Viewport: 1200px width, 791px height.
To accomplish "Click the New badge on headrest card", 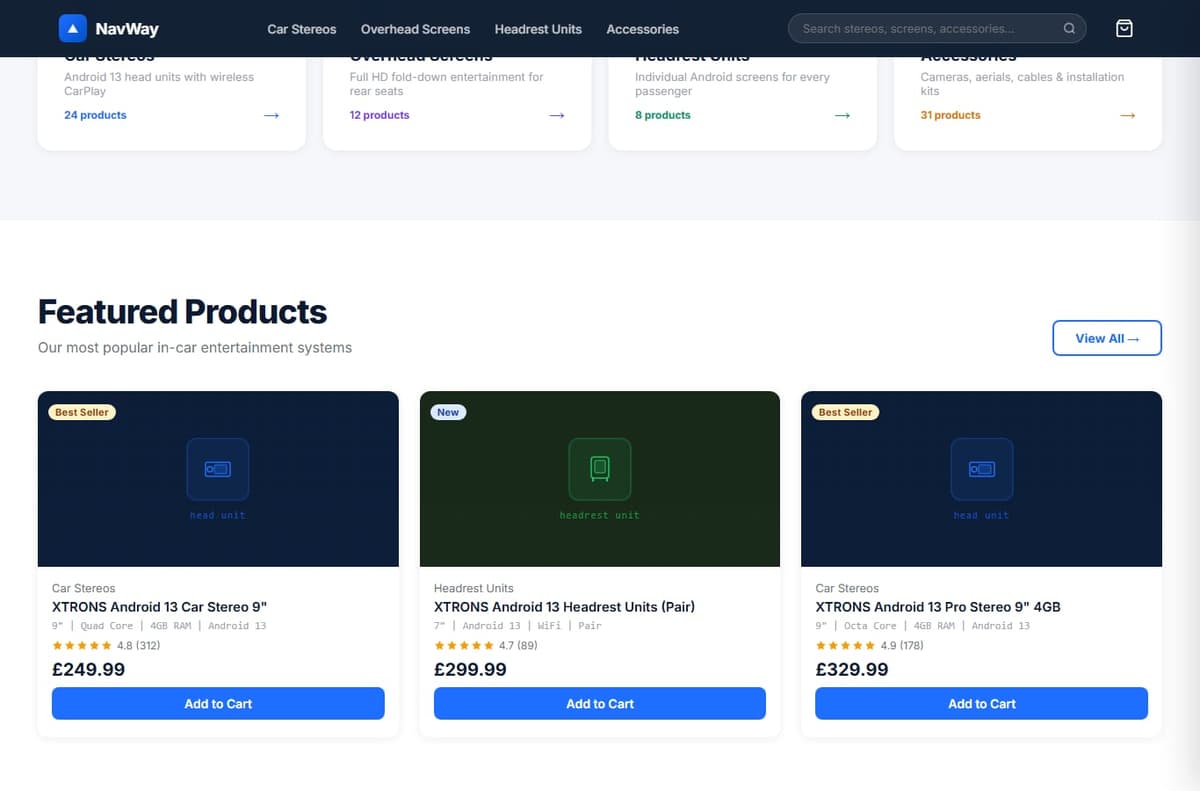I will pyautogui.click(x=448, y=412).
